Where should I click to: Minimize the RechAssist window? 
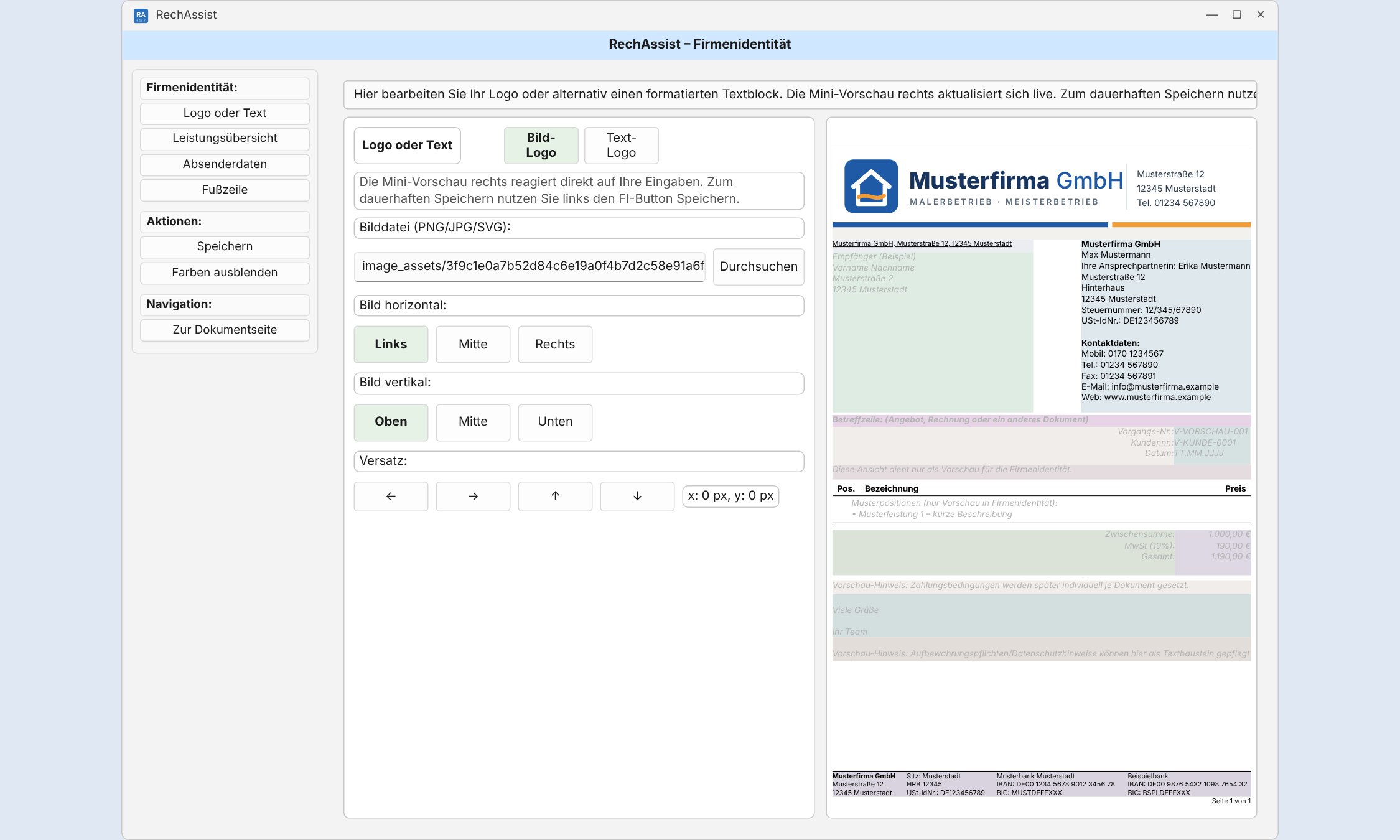coord(1212,14)
